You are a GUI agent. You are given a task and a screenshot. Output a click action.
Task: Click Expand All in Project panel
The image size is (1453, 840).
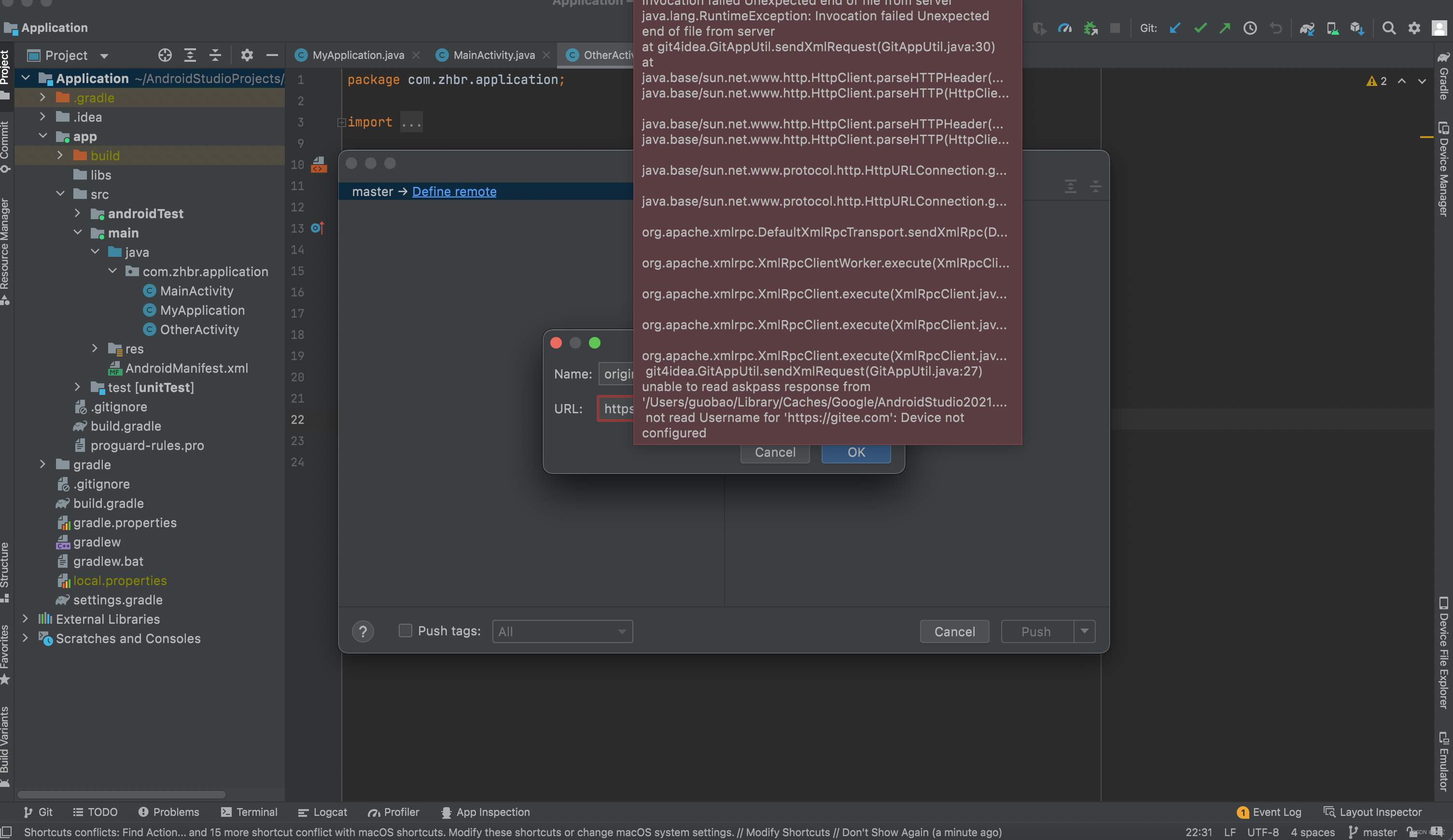click(190, 56)
